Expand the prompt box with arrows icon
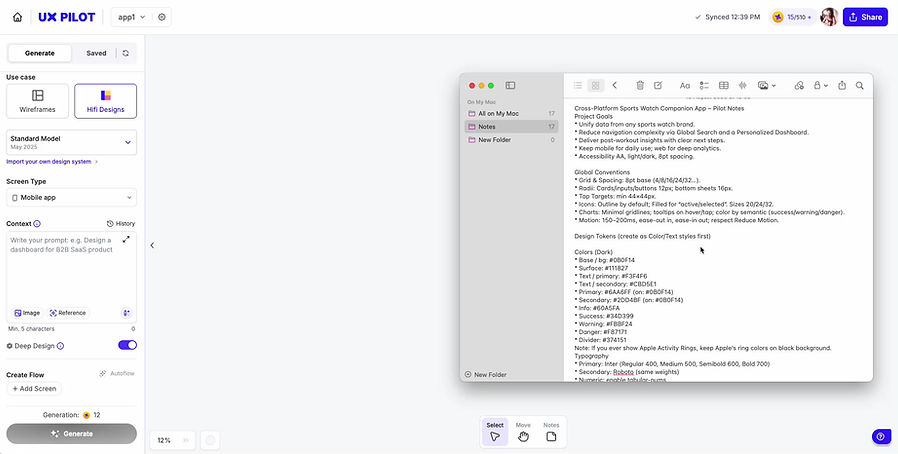Viewport: 898px width, 454px height. [126, 239]
